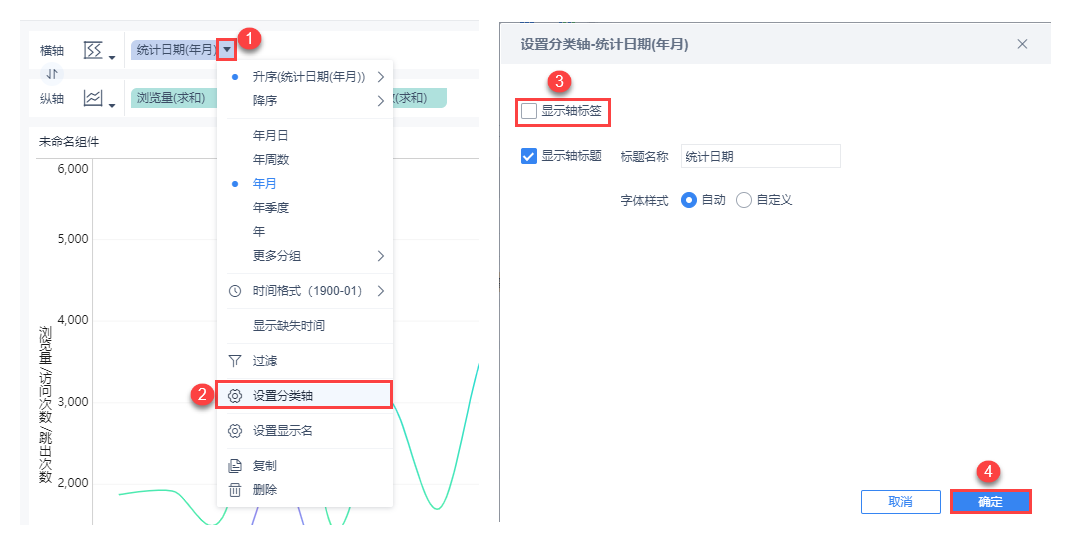Click the funnel icon beside 过滤
This screenshot has width=1071, height=545.
(x=235, y=360)
